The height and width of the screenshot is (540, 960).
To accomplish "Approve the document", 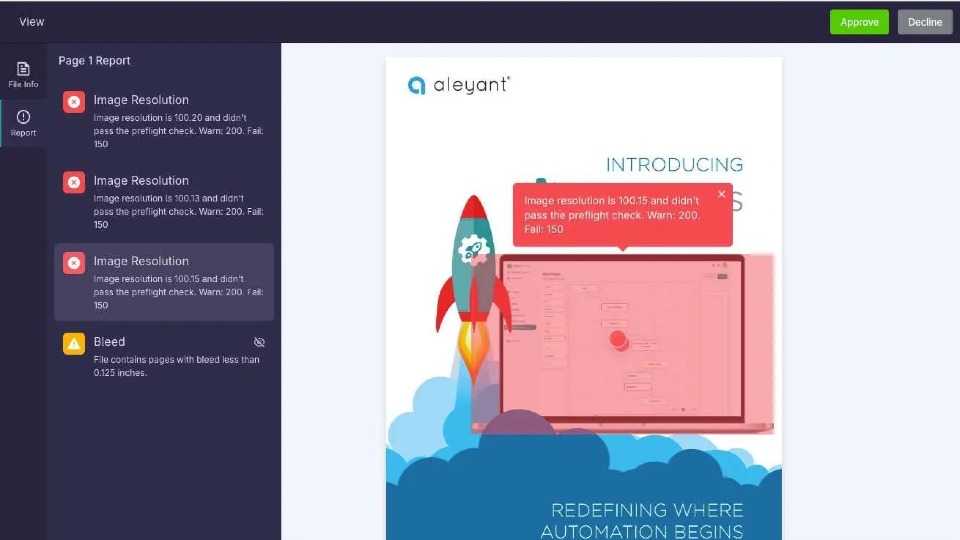I will (x=858, y=22).
